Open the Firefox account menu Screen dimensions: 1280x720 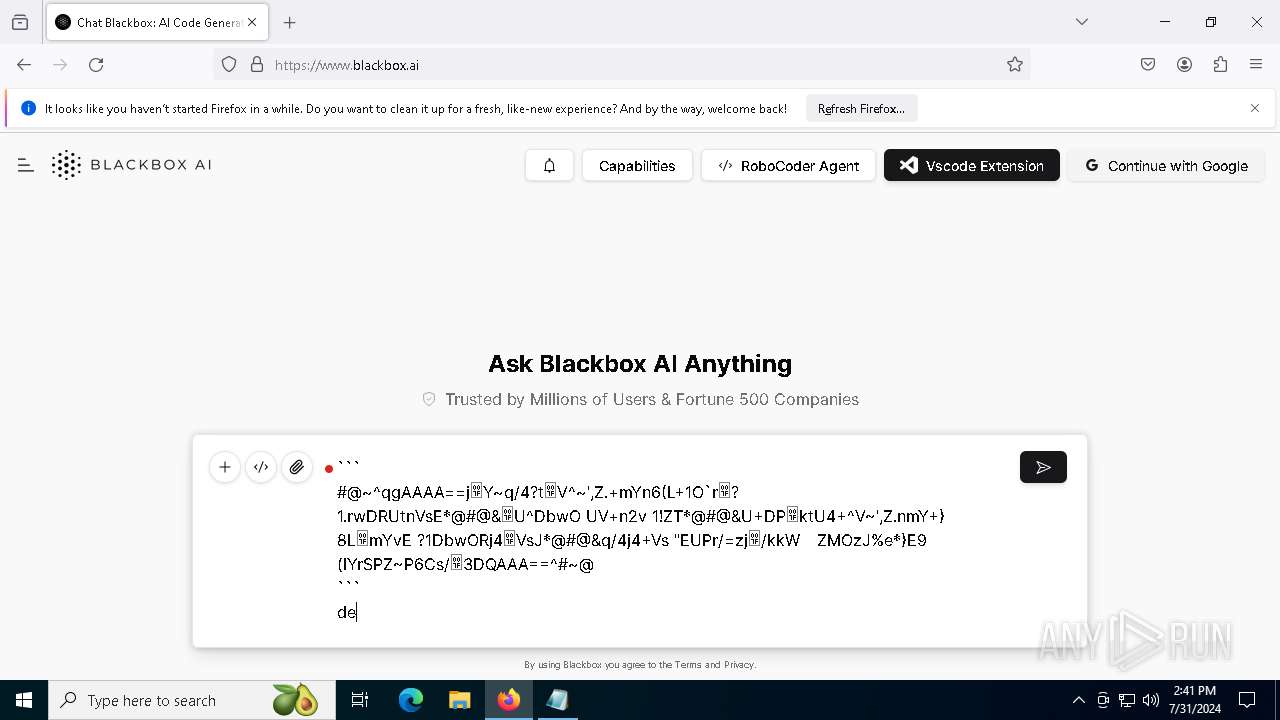1184,65
